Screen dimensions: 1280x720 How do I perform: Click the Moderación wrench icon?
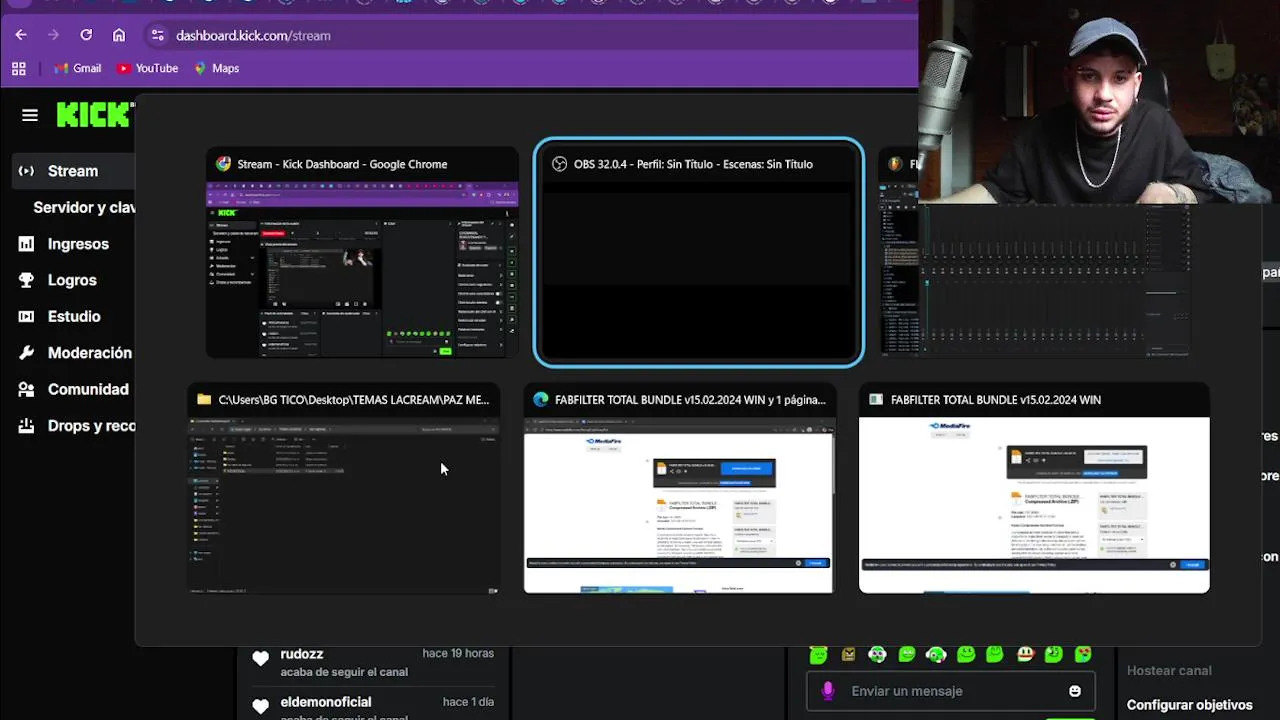27,353
